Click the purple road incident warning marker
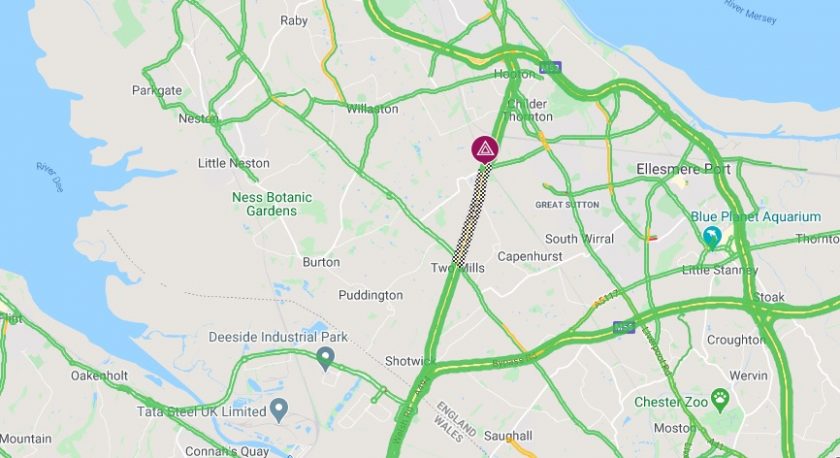 pyautogui.click(x=485, y=149)
